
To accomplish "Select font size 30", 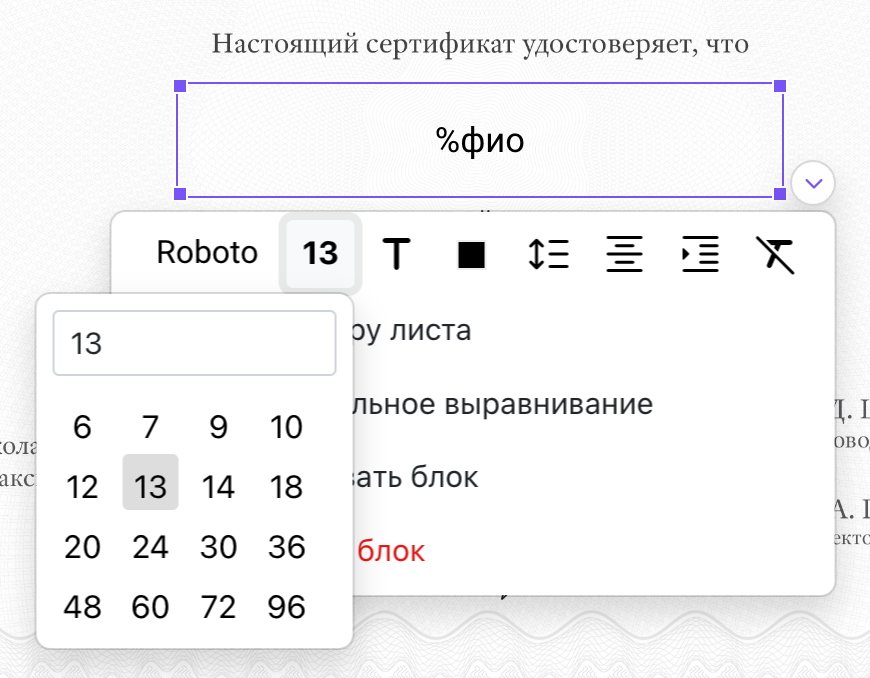I will 218,547.
